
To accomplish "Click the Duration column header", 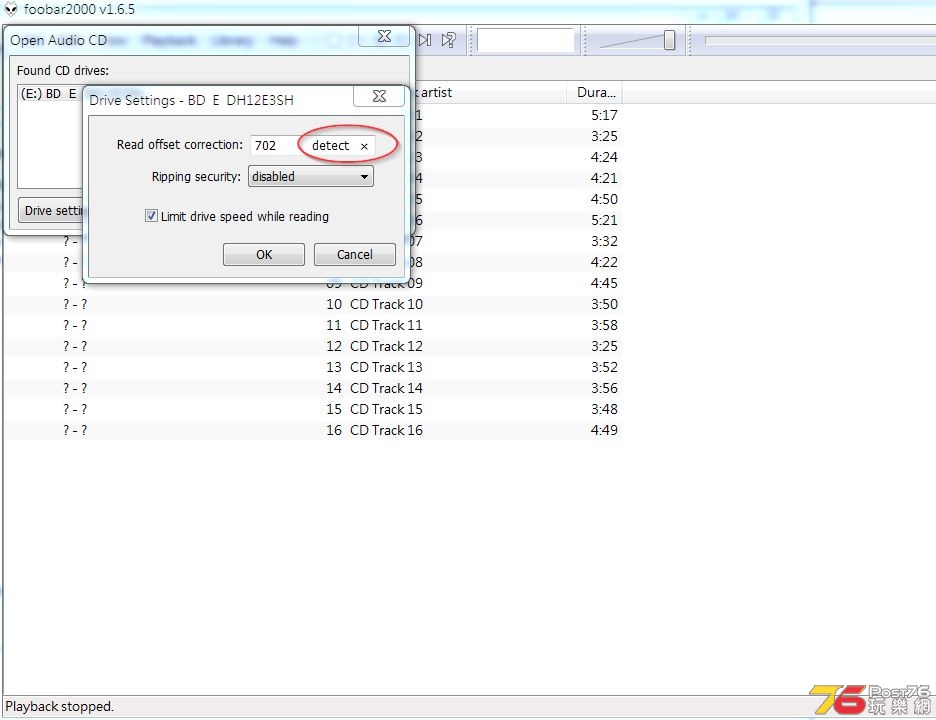I will [596, 93].
